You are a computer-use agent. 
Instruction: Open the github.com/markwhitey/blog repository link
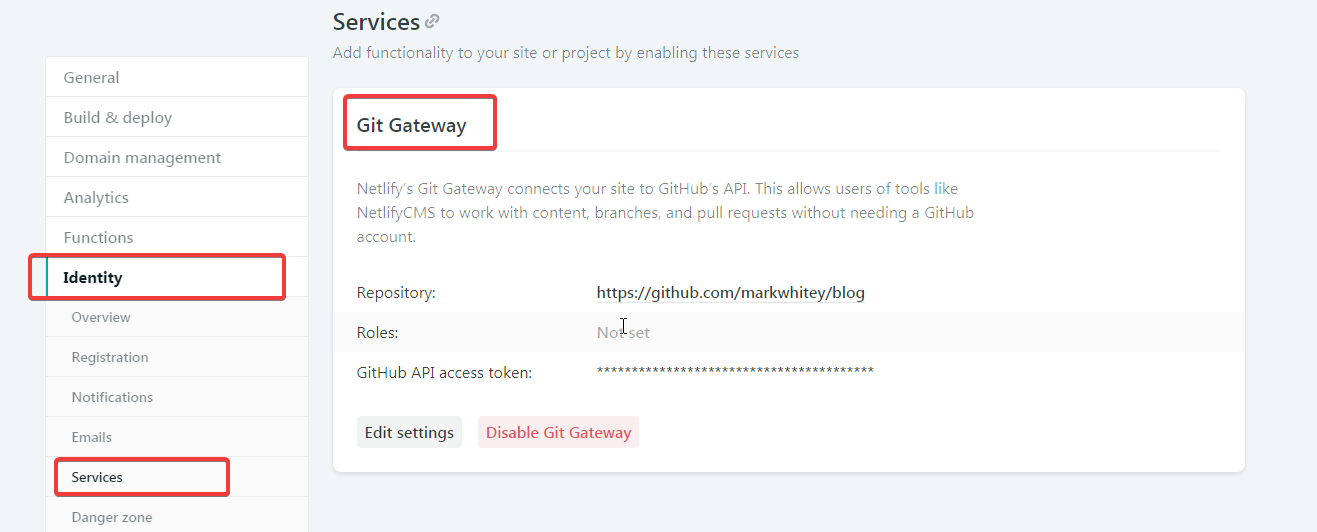pos(731,293)
